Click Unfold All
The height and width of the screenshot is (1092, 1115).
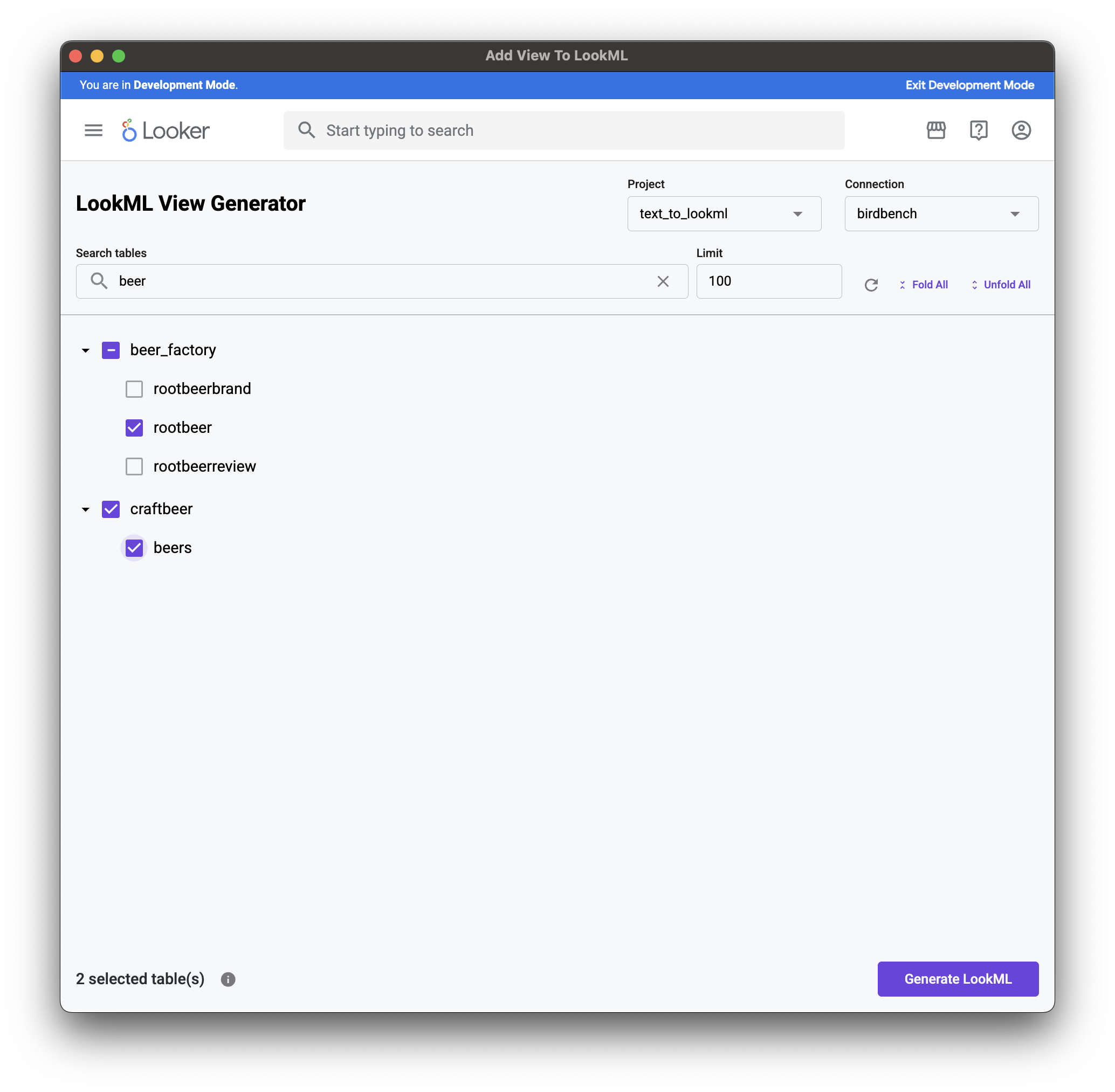1000,285
